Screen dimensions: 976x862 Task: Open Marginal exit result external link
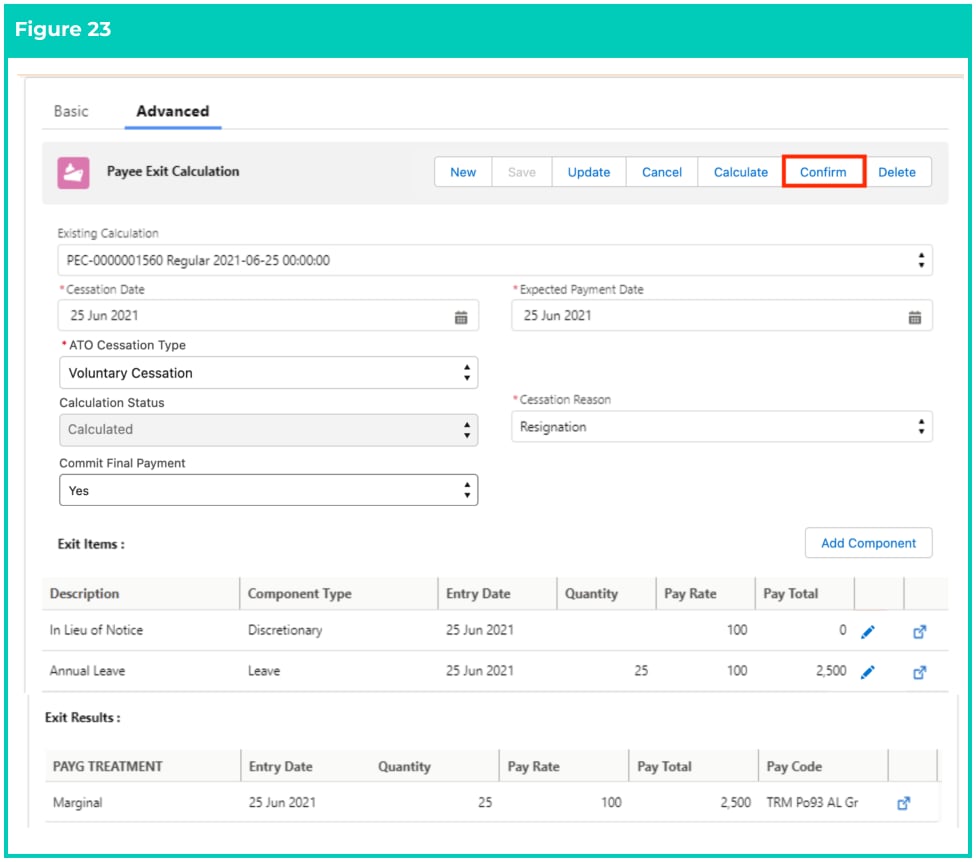904,803
